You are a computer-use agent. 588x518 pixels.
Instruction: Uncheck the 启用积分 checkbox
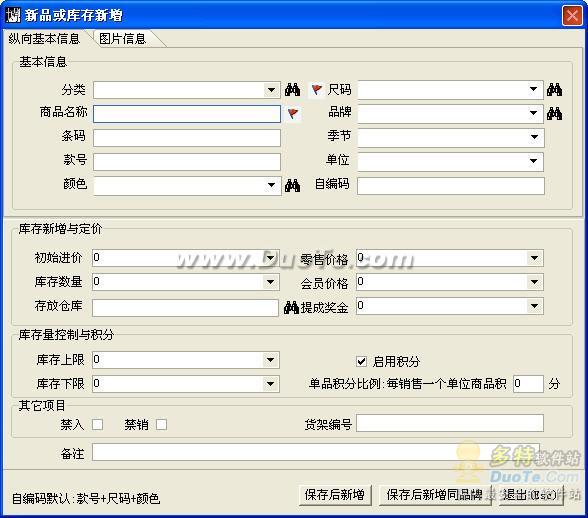(361, 362)
